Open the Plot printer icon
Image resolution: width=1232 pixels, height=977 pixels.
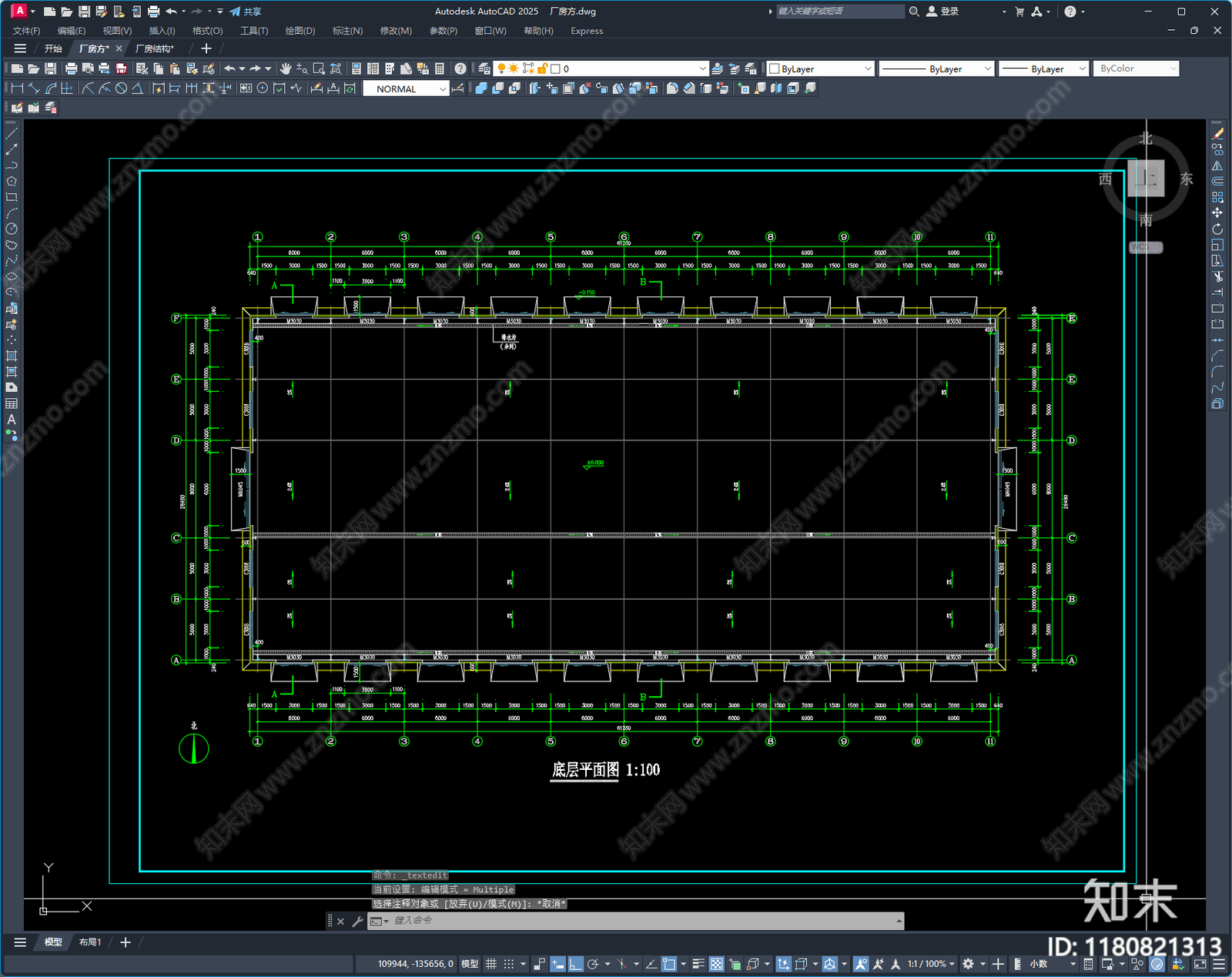tap(72, 69)
